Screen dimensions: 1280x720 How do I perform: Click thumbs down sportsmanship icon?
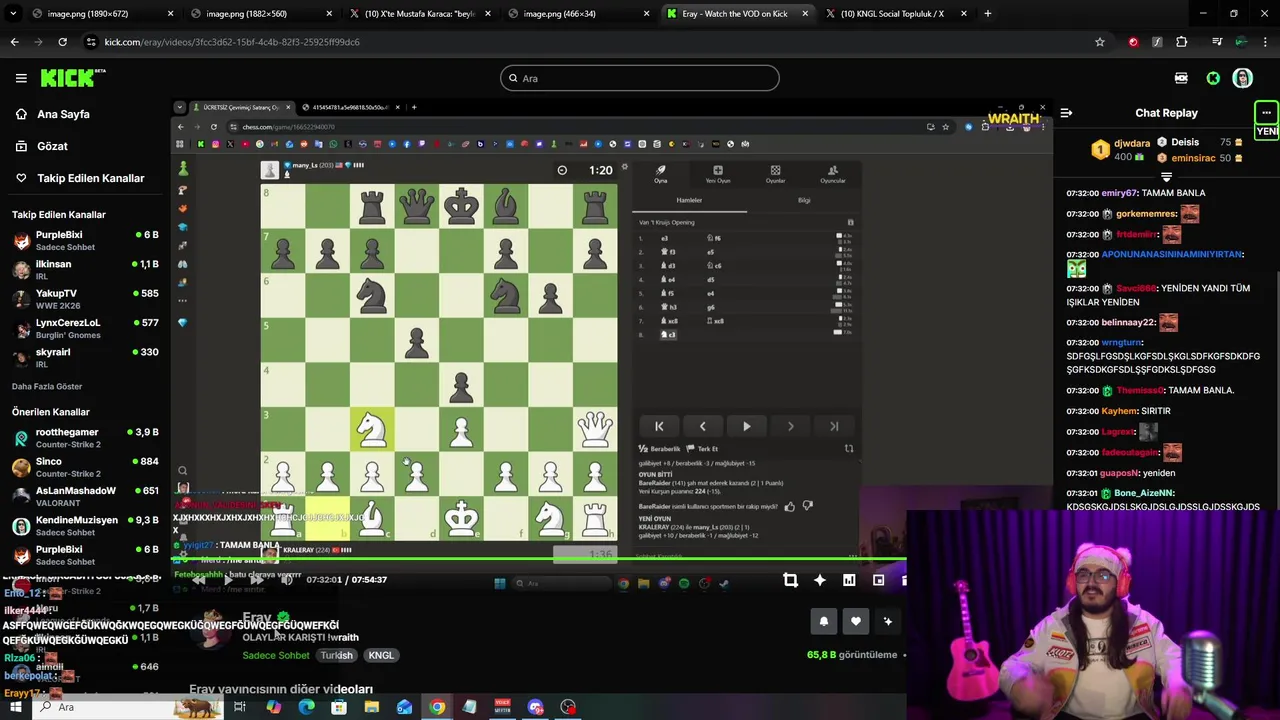coord(808,506)
